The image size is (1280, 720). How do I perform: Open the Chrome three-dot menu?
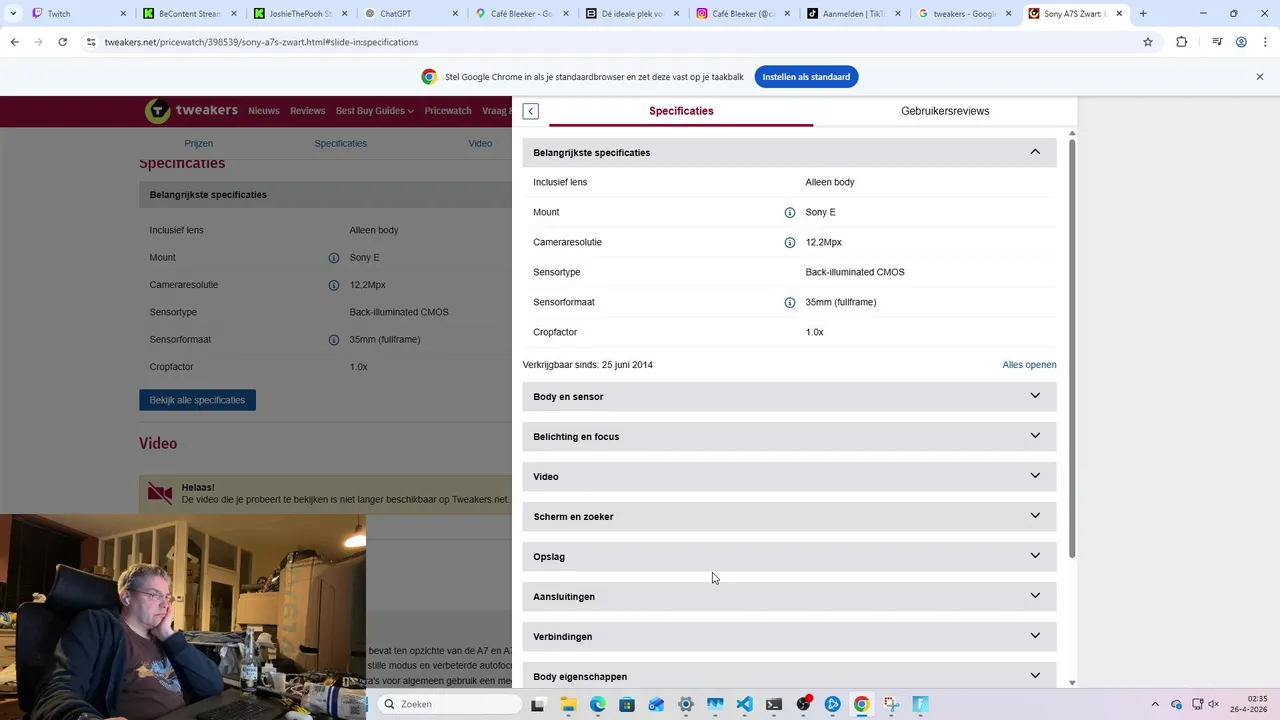pyautogui.click(x=1264, y=42)
